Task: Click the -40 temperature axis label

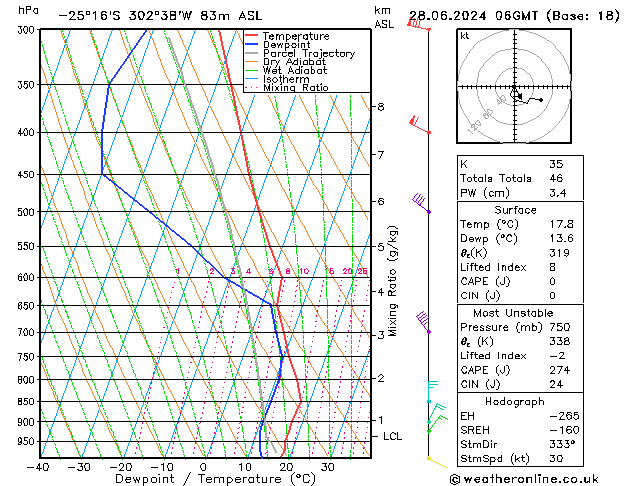Action: 38,467
